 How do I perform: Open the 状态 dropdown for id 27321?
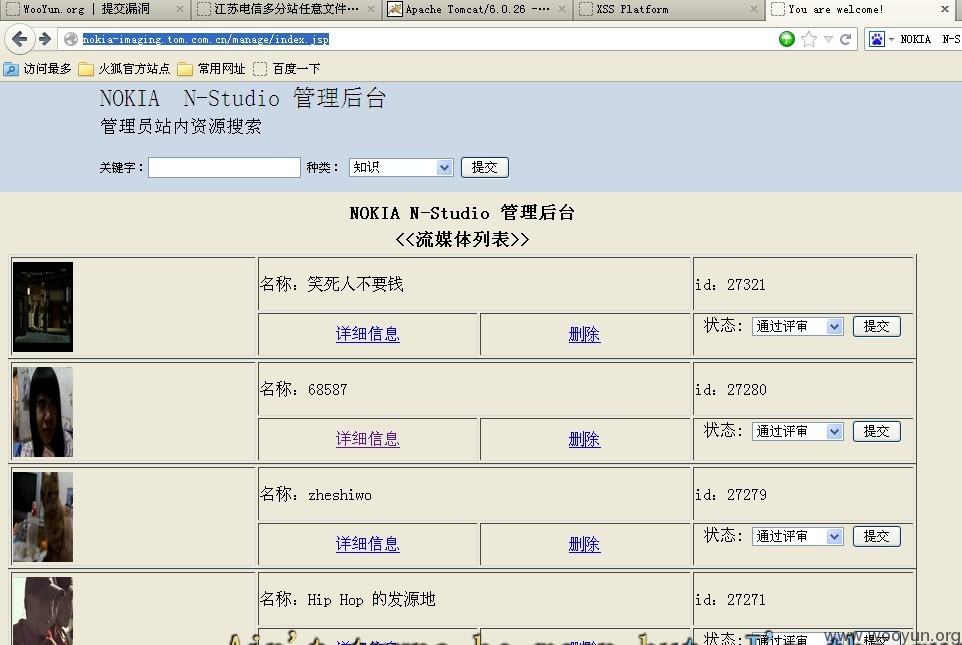click(x=798, y=326)
